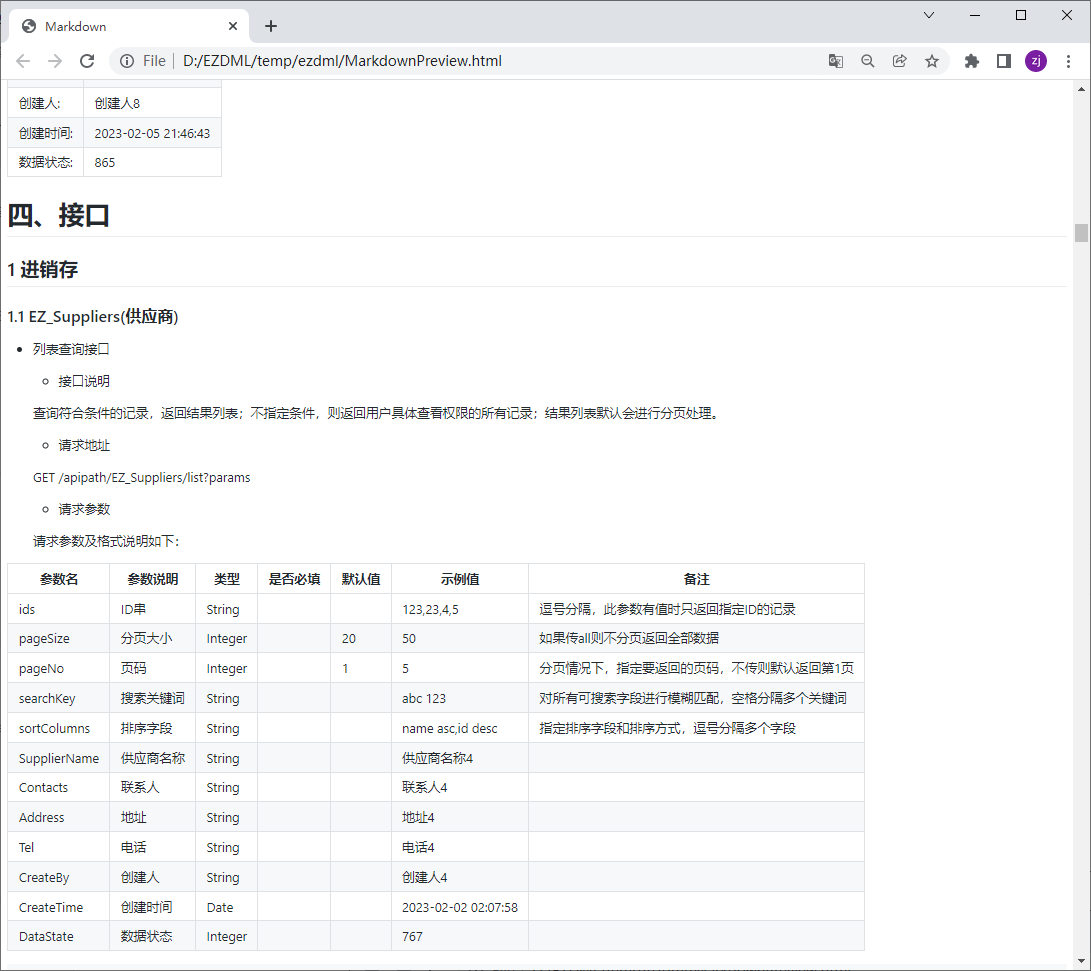Open the Chrome three-dot menu

coord(1068,61)
